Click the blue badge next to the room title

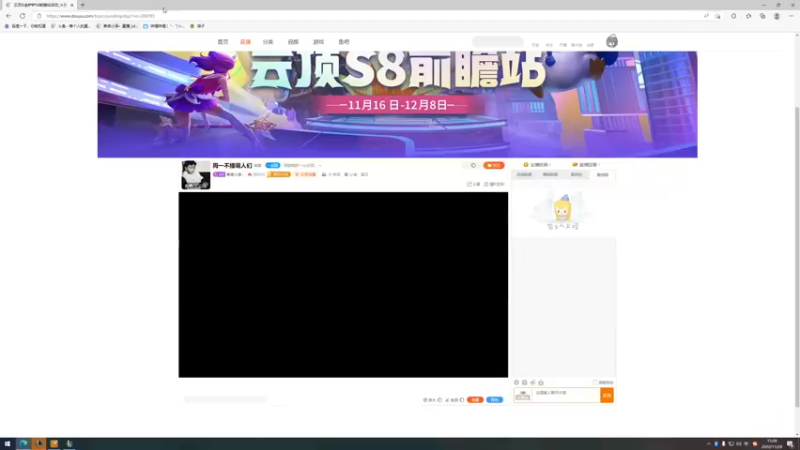pyautogui.click(x=272, y=165)
